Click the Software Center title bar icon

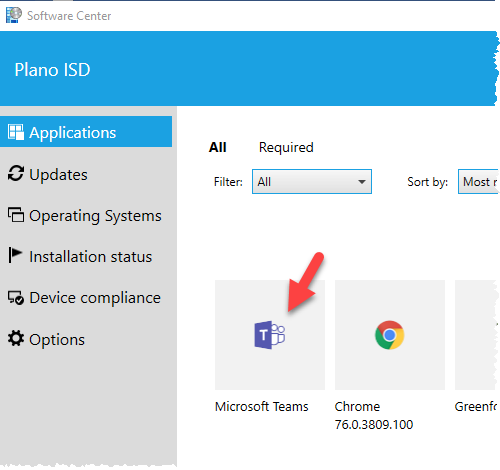click(14, 15)
